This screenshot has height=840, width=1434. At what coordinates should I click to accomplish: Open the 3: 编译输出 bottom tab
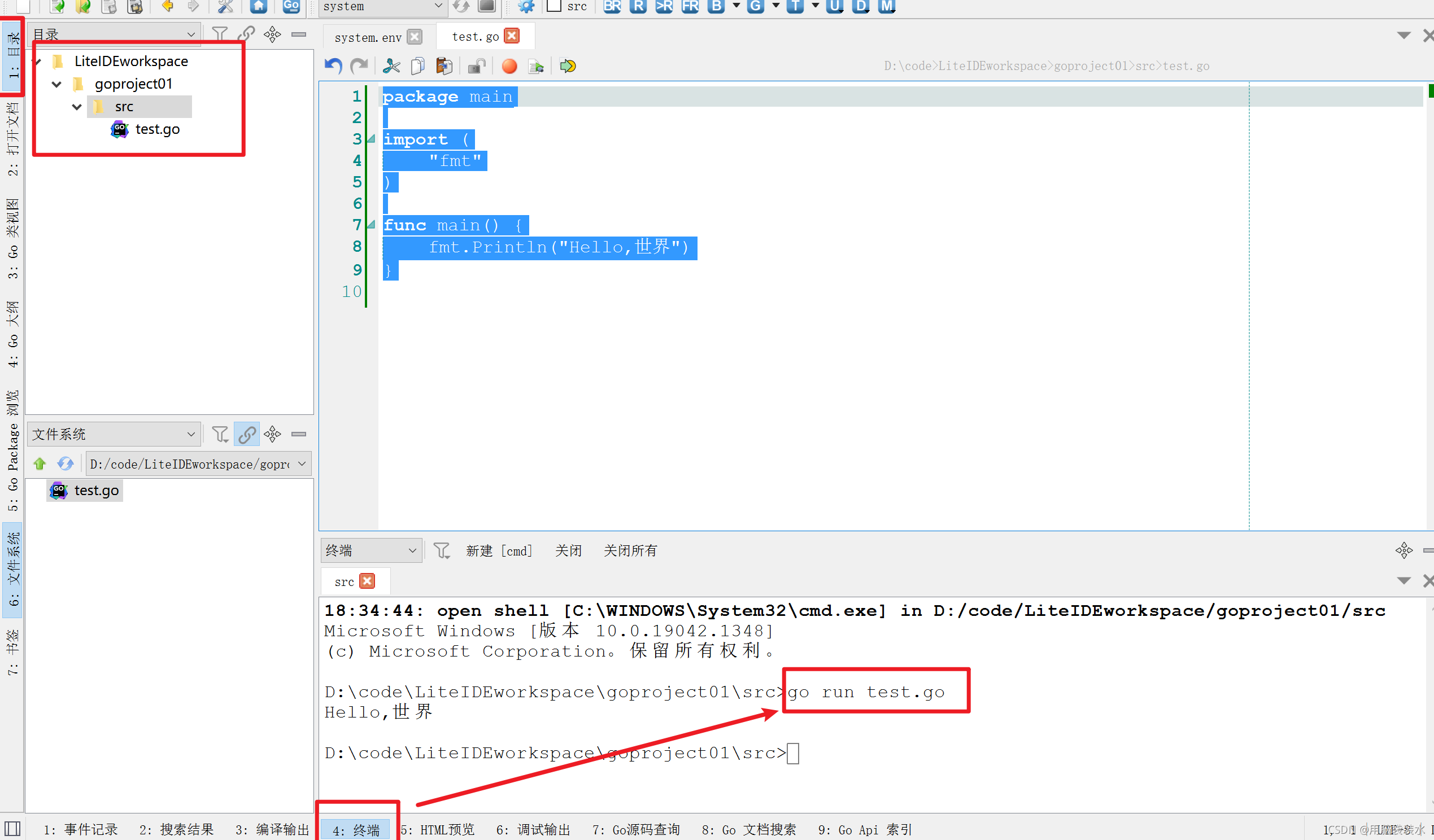272,829
